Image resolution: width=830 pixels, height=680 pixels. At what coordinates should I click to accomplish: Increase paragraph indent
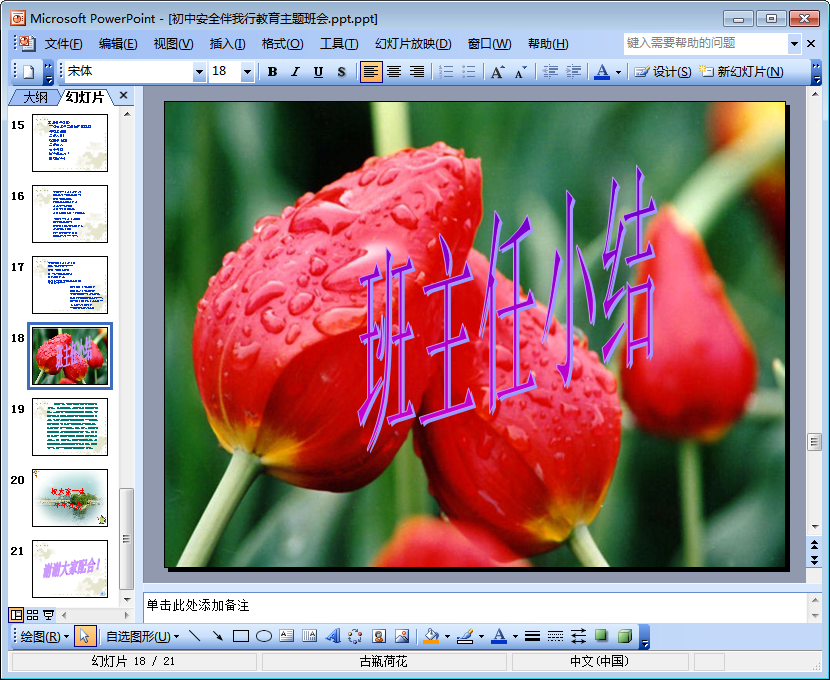coord(573,71)
